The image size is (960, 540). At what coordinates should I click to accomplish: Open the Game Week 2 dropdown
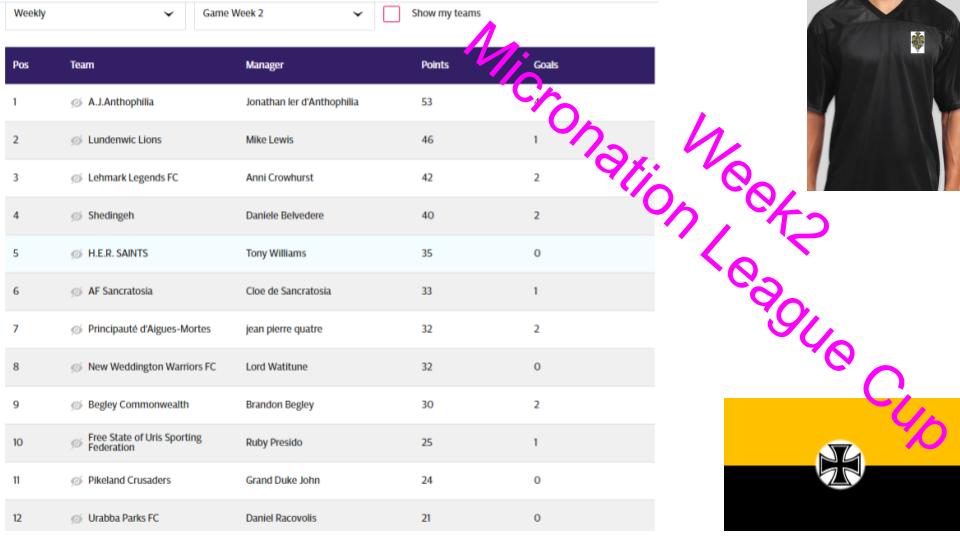[x=284, y=13]
